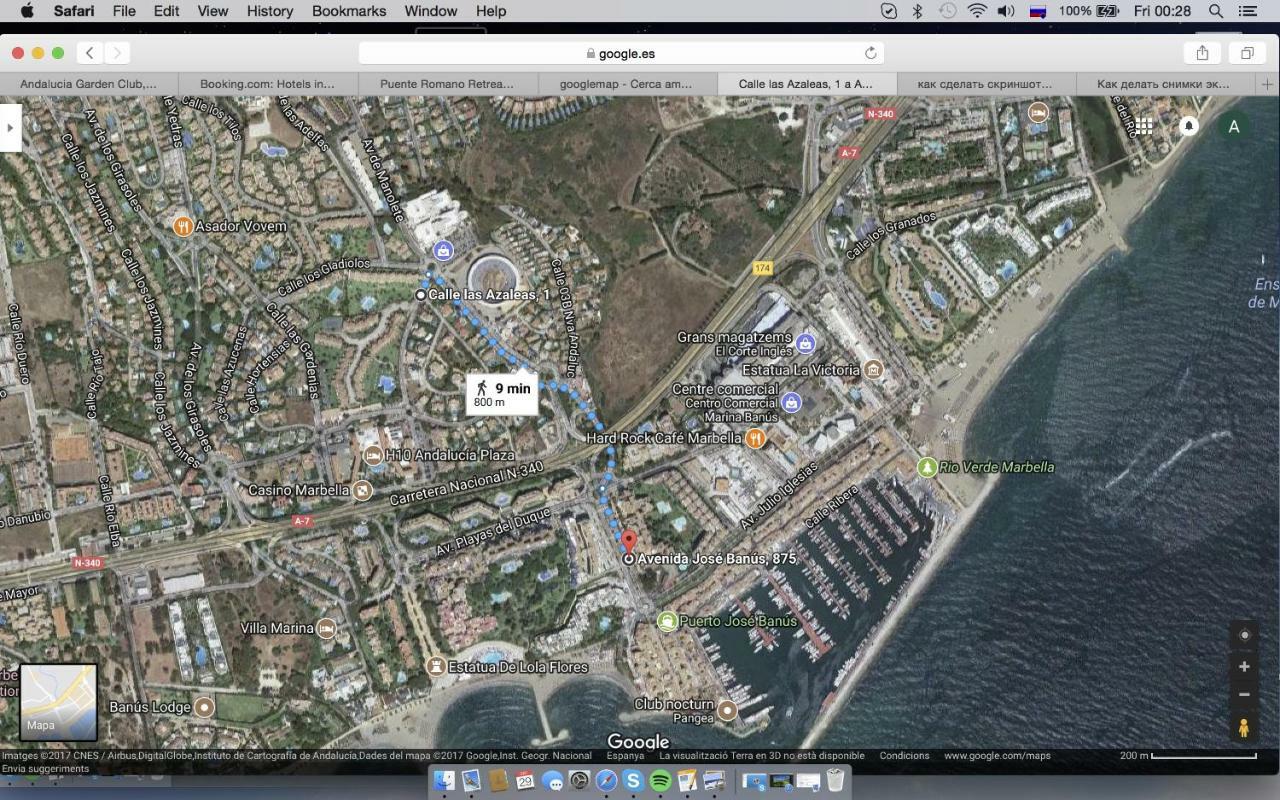Click the Estatua De Lola Flores marker
Screen dimensions: 1280x800
pos(437,667)
